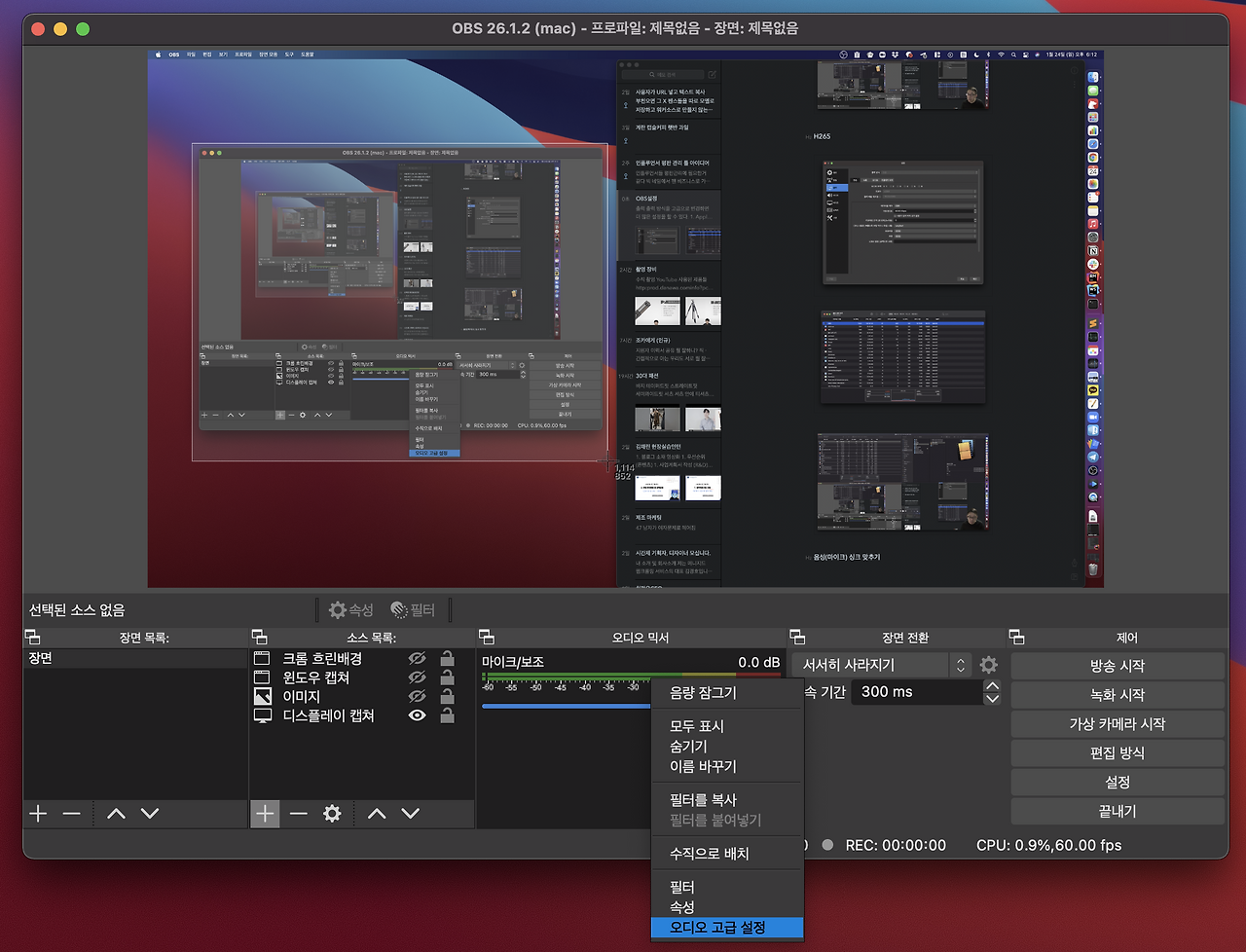The height and width of the screenshot is (952, 1246).
Task: Open 필터 from the context menu
Action: tap(727, 888)
